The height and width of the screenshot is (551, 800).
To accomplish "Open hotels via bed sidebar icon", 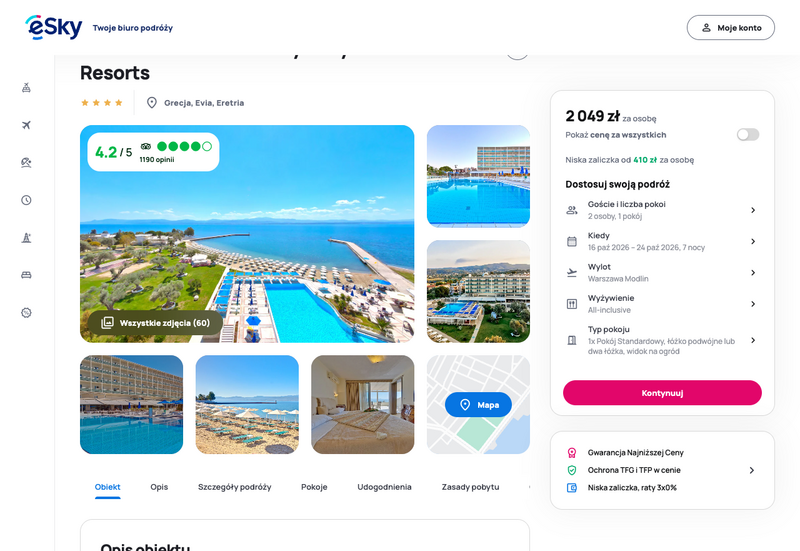I will point(26,275).
